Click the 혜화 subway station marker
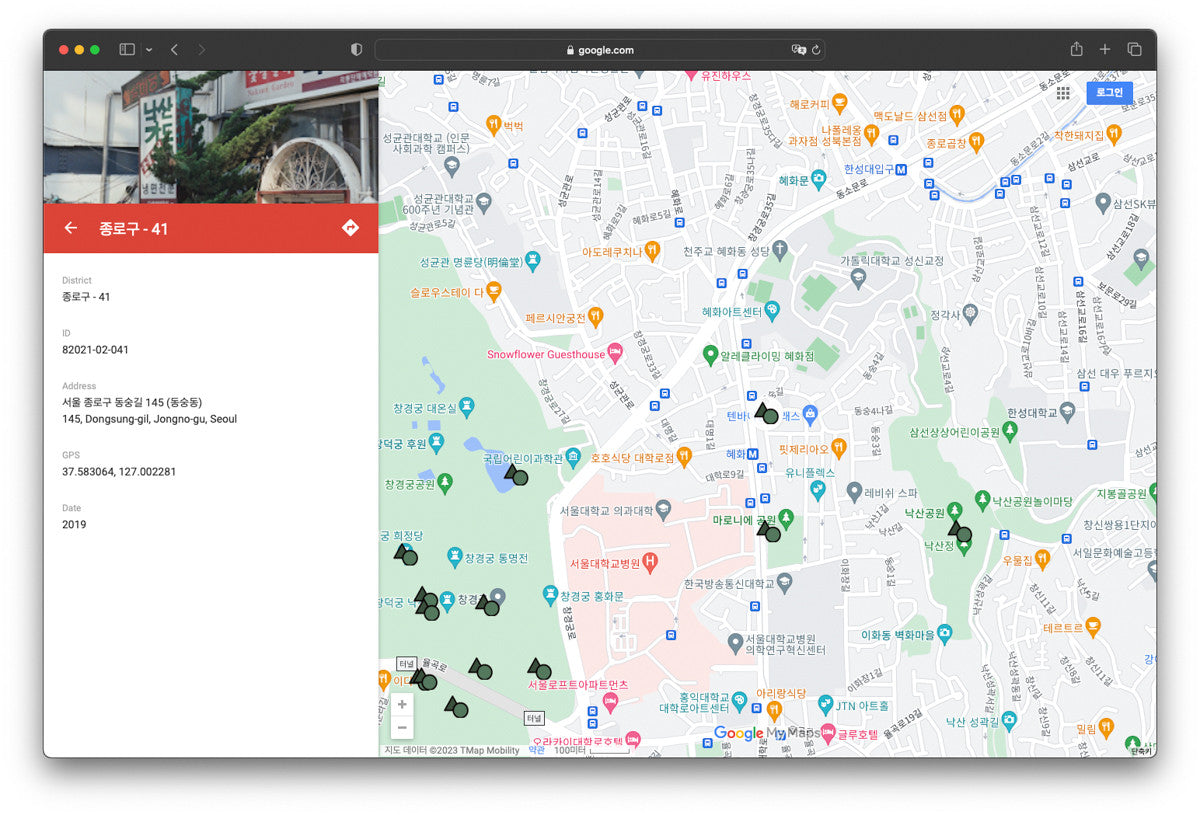Image resolution: width=1200 pixels, height=815 pixels. point(753,454)
